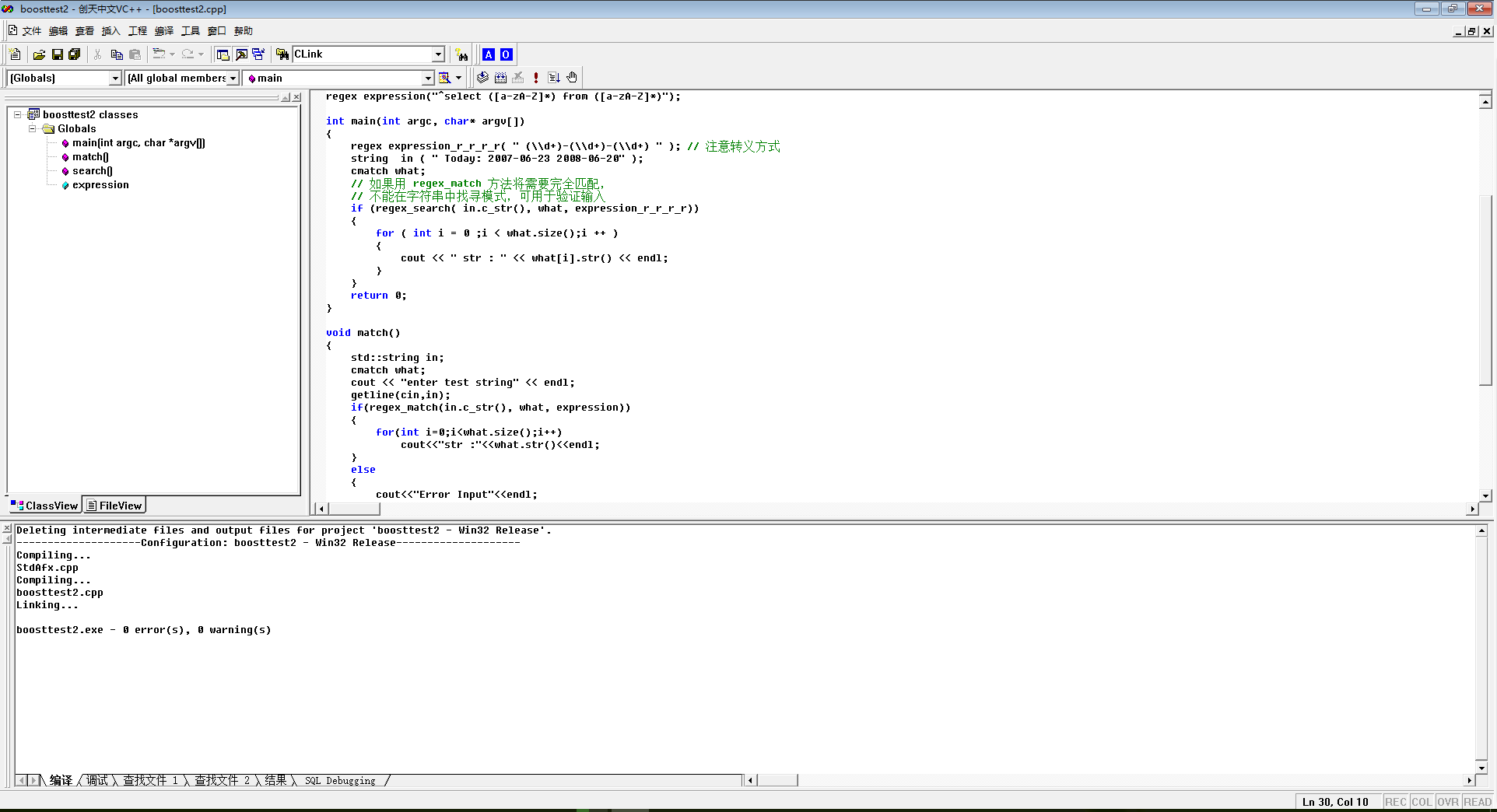Click the Search help binoculars icon

pyautogui.click(x=462, y=54)
